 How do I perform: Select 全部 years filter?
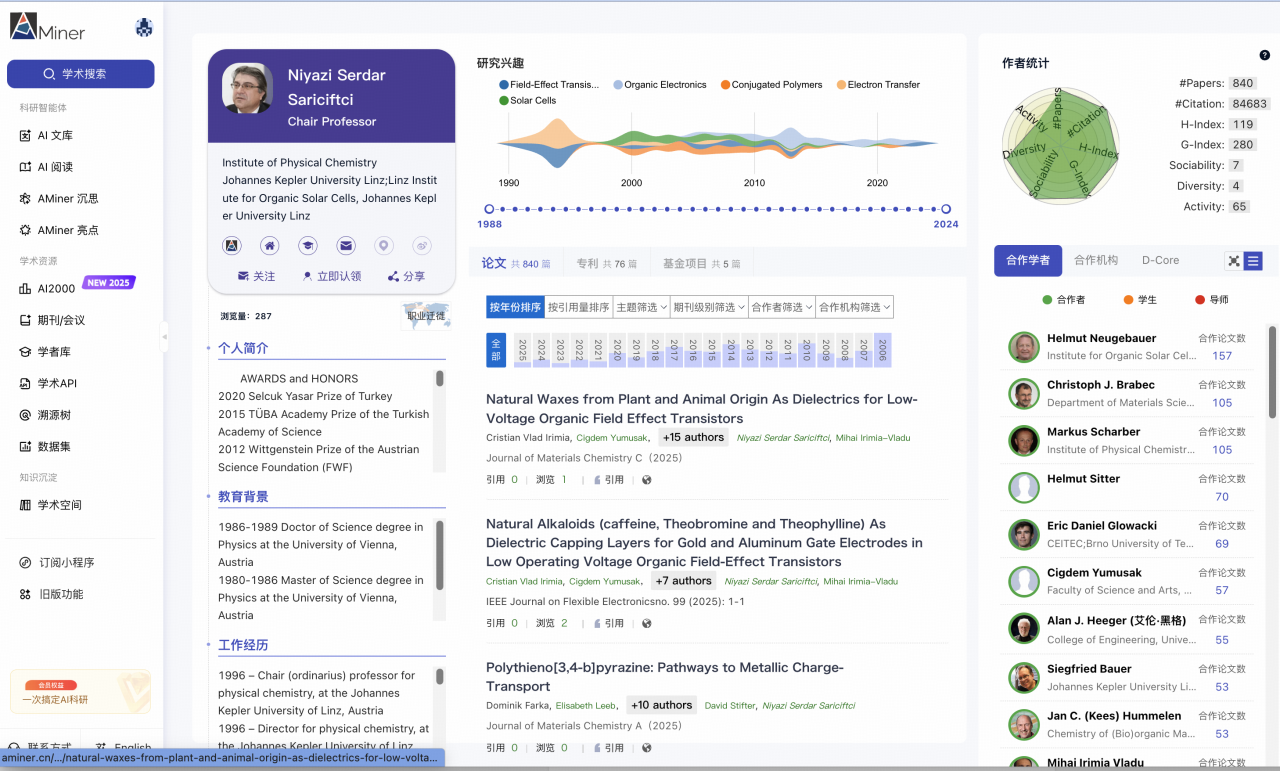(497, 349)
